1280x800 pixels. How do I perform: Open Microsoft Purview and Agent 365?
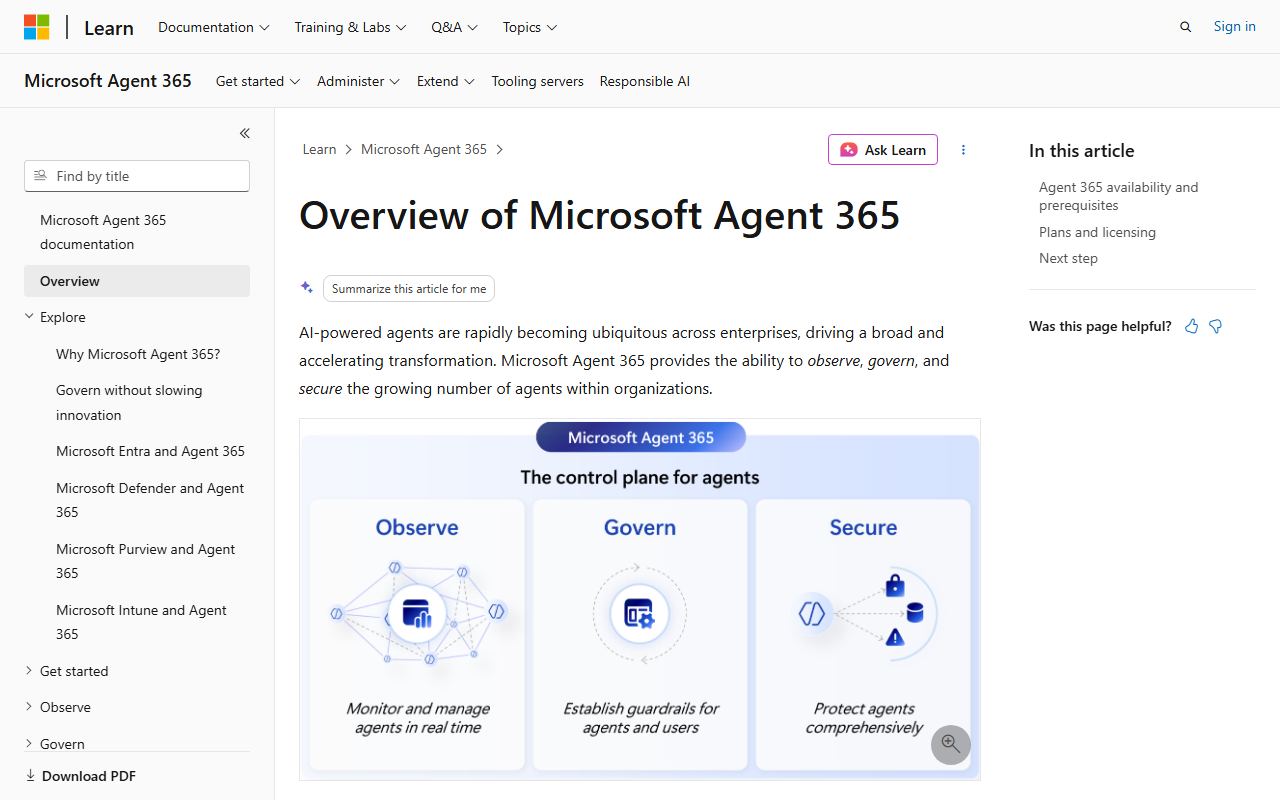(146, 561)
